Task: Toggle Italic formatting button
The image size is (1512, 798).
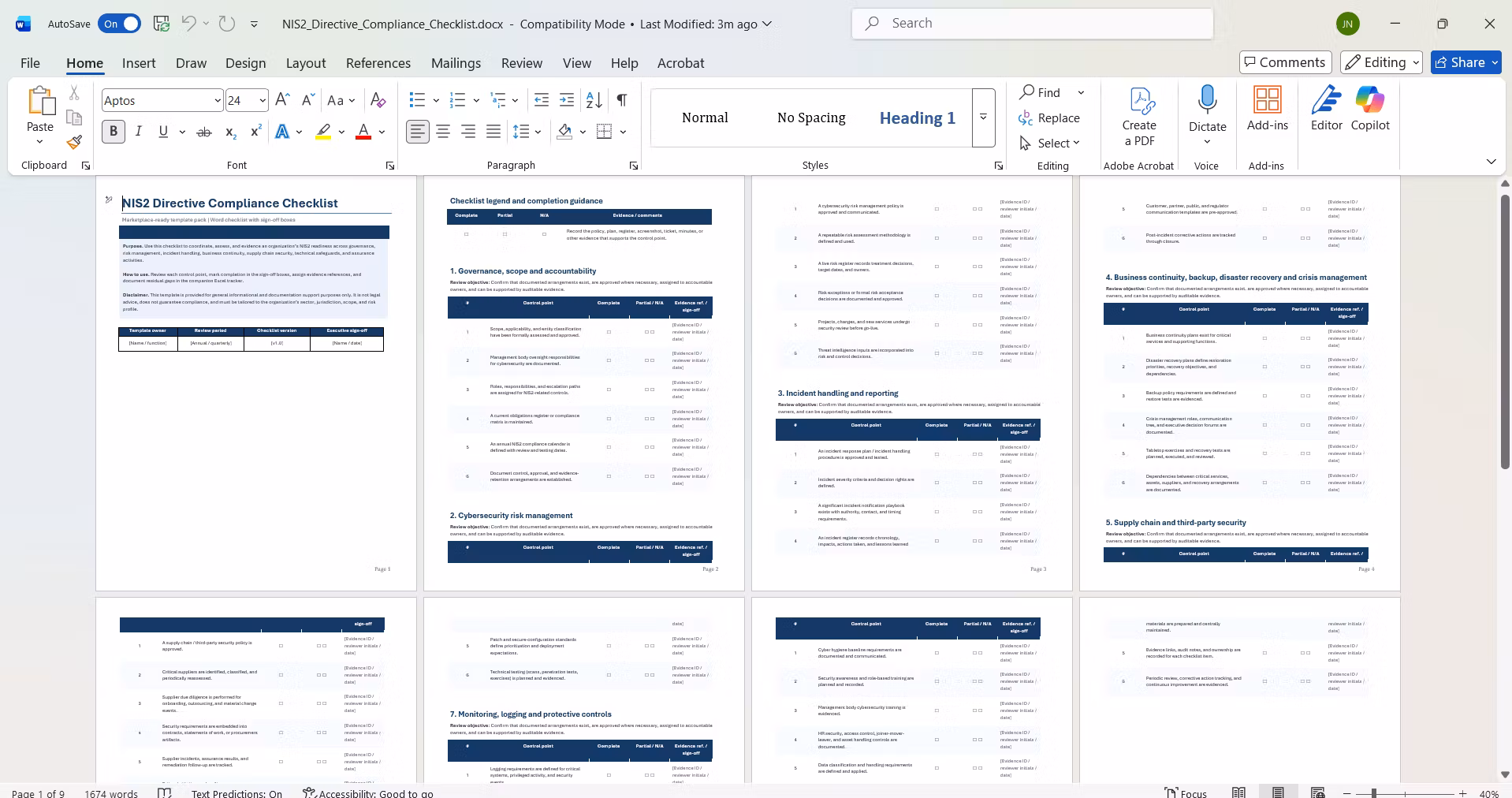Action: click(x=138, y=132)
